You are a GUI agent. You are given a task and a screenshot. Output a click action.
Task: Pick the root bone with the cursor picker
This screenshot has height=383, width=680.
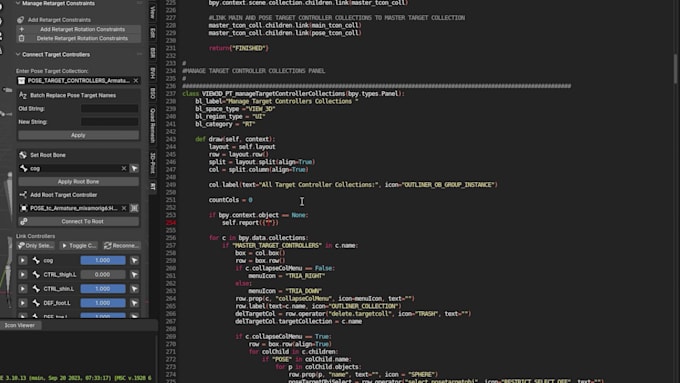point(134,168)
